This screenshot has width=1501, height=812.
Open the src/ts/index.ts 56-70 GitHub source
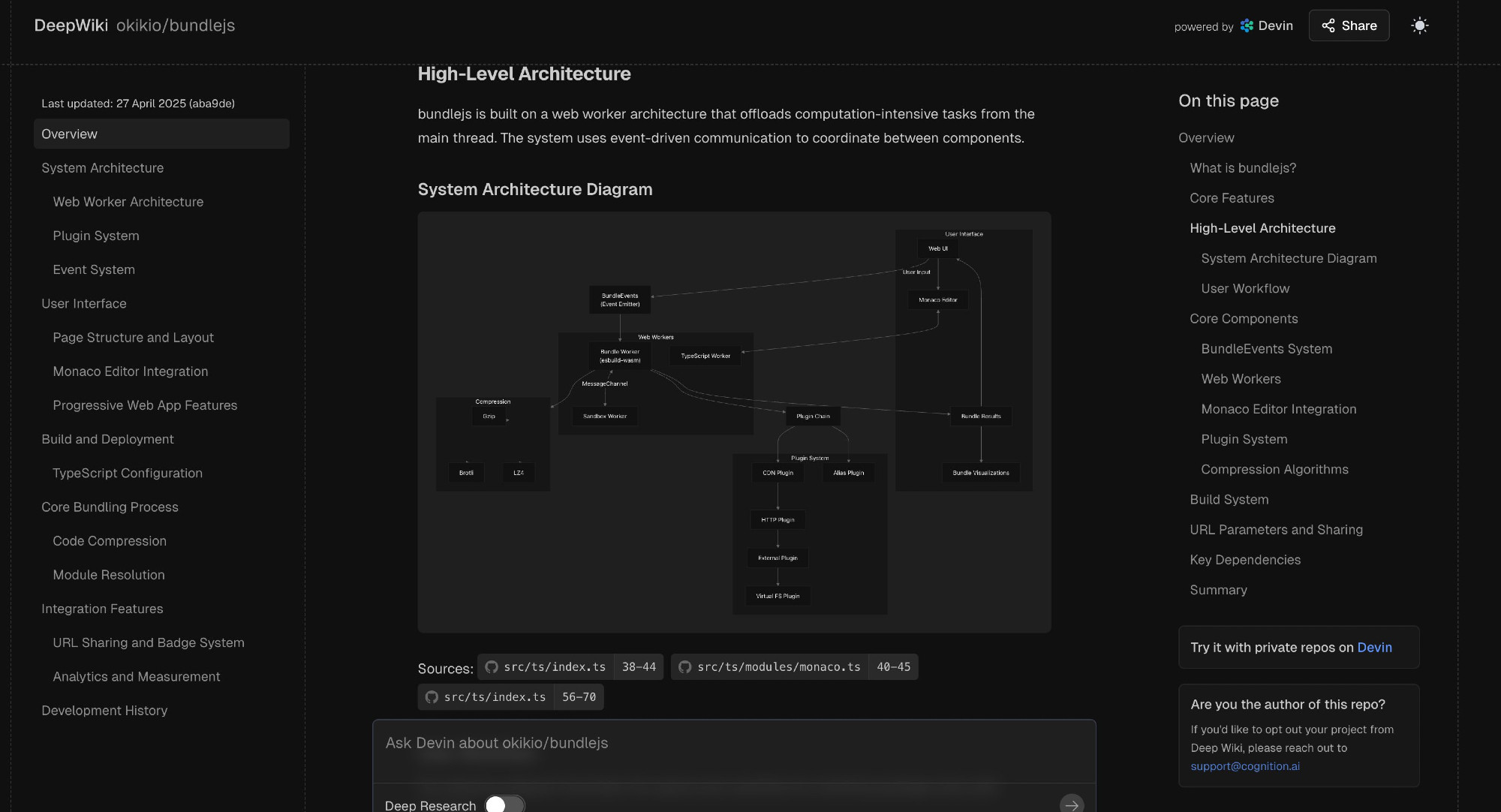(510, 696)
